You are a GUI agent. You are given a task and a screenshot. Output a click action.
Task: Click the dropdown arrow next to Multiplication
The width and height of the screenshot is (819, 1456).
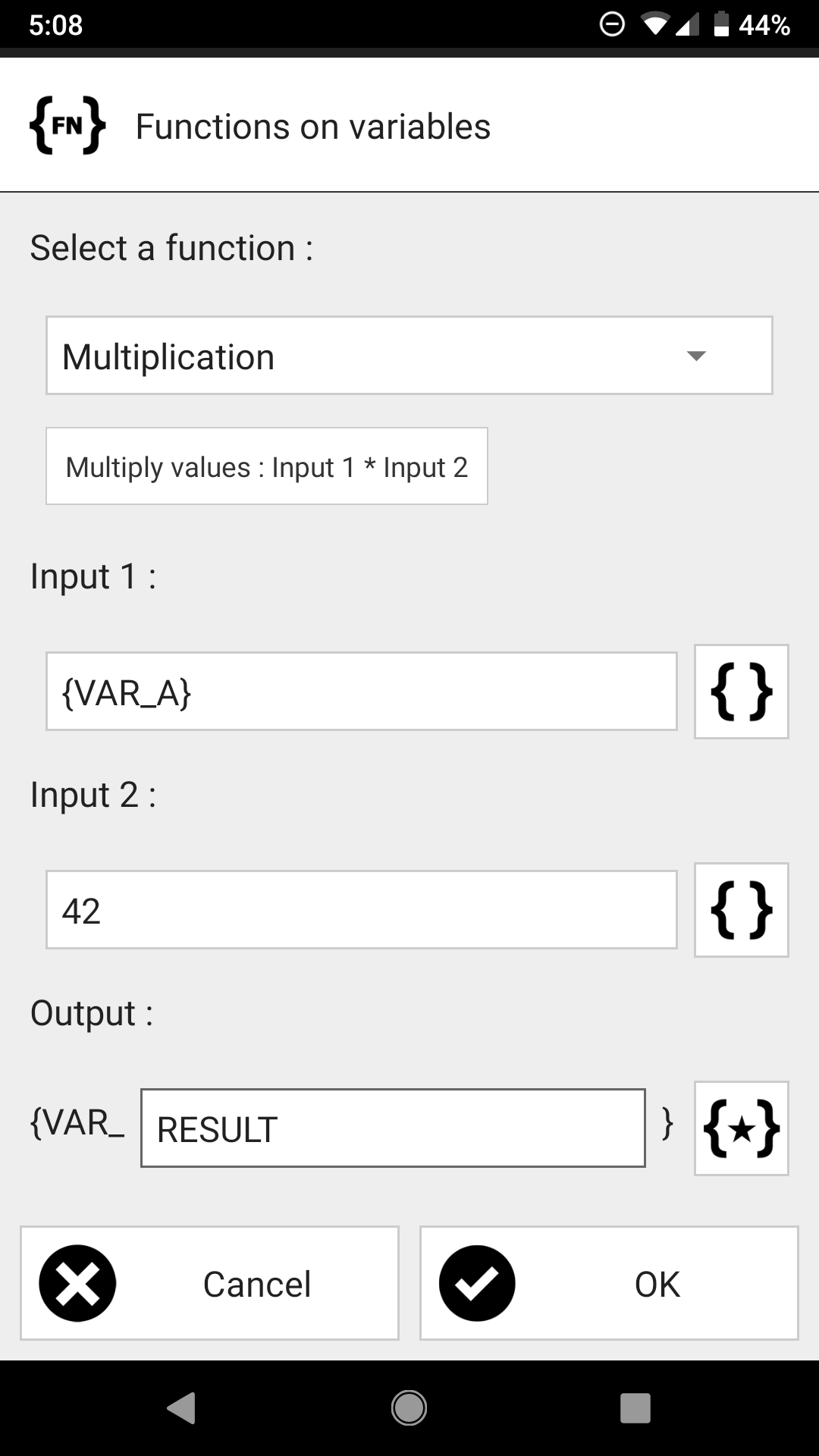tap(695, 356)
